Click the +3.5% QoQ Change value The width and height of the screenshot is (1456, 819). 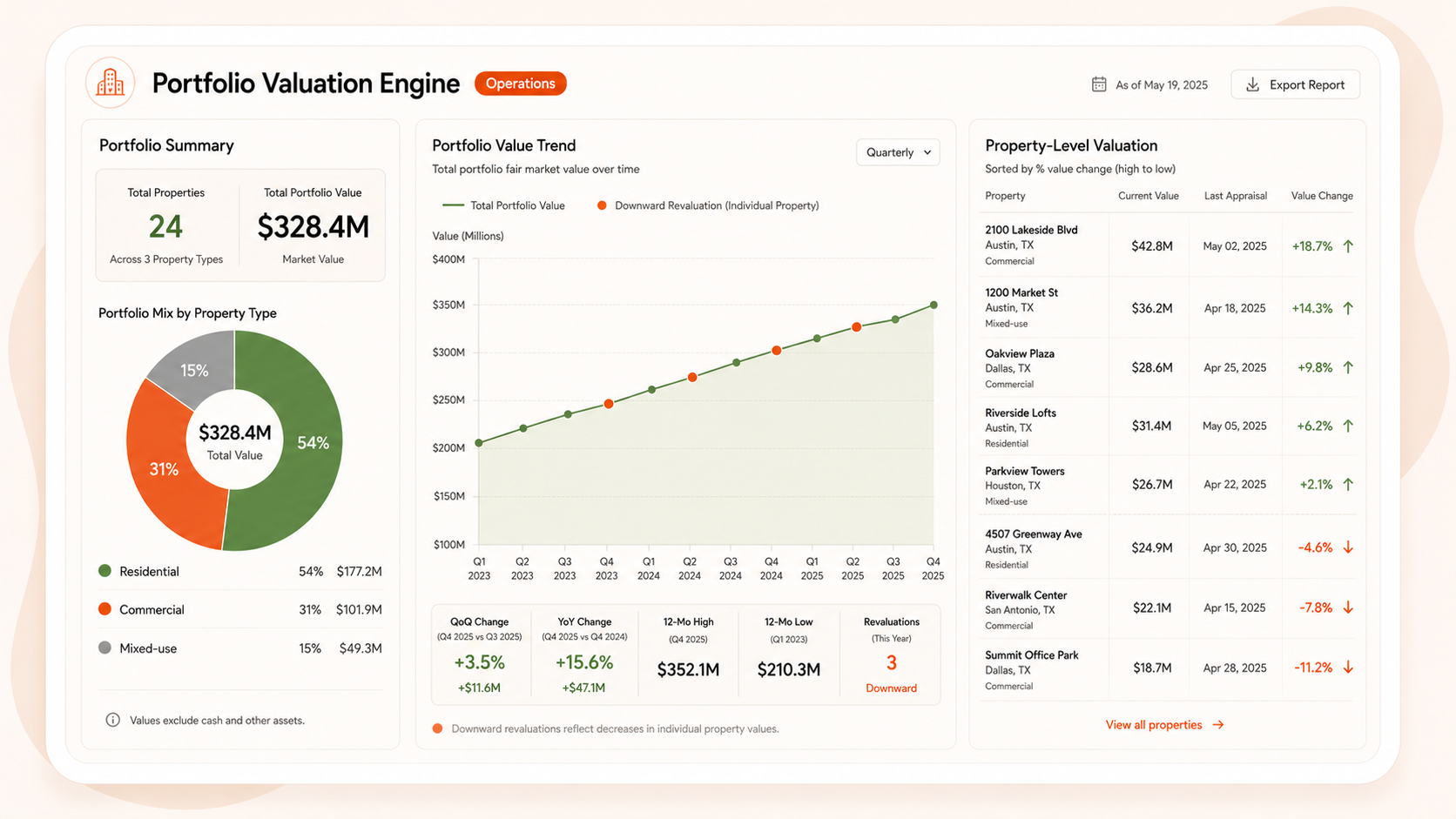tap(479, 662)
